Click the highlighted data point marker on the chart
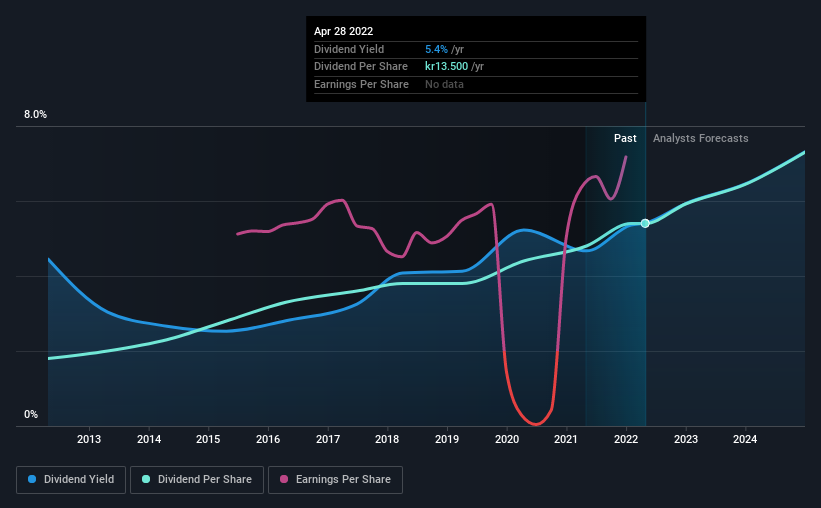Image resolution: width=821 pixels, height=508 pixels. (x=645, y=223)
